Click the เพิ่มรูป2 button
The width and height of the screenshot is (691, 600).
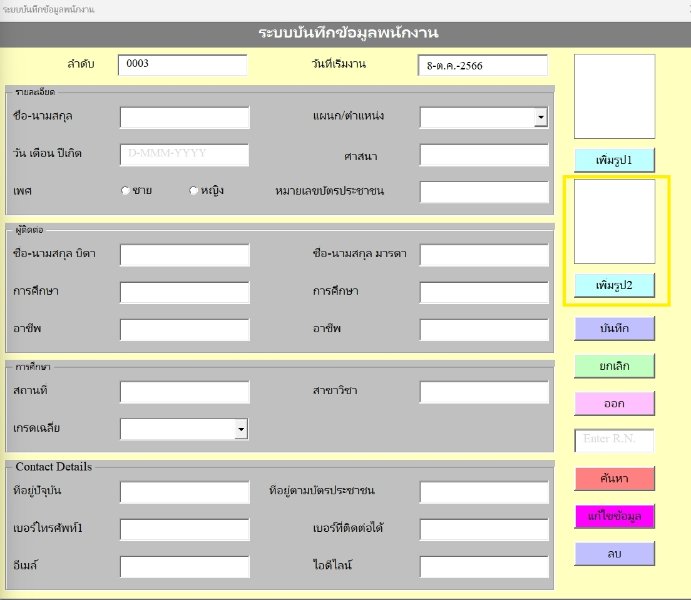coord(614,286)
